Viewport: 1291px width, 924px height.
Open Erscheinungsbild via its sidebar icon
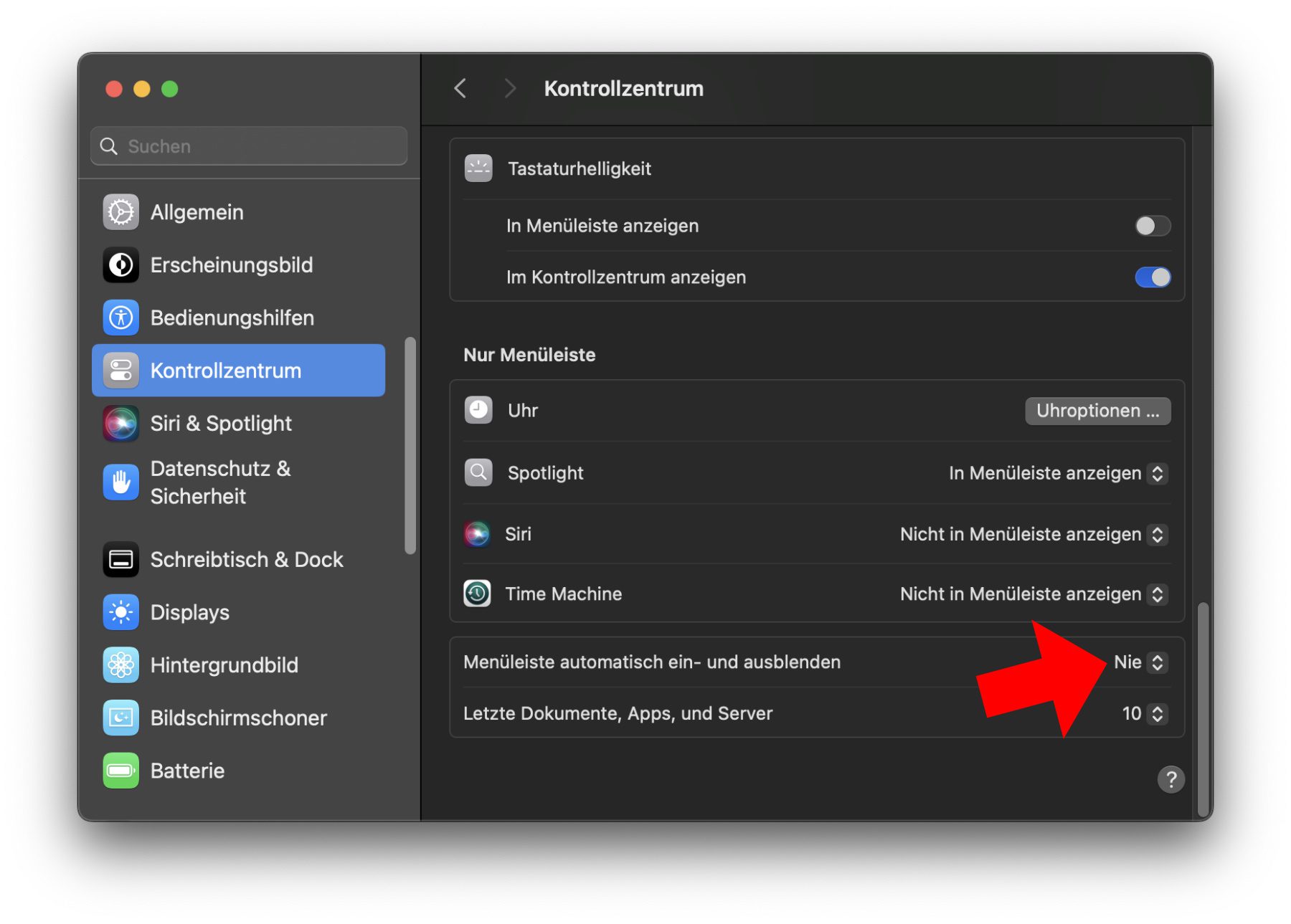click(x=120, y=265)
